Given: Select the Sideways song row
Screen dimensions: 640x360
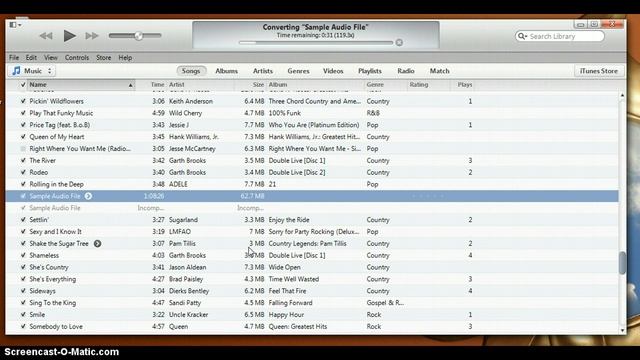Looking at the screenshot, I should coord(312,291).
